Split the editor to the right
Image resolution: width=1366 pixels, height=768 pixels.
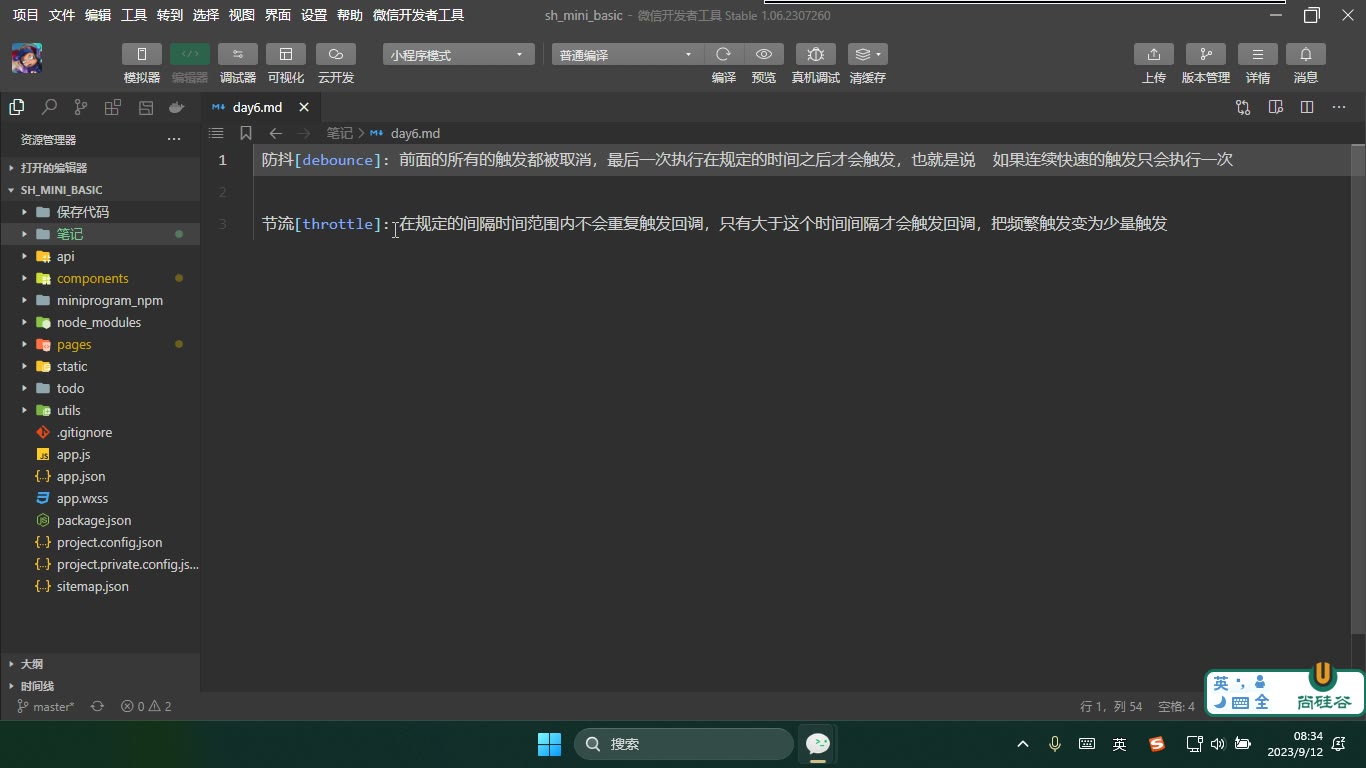(x=1307, y=107)
